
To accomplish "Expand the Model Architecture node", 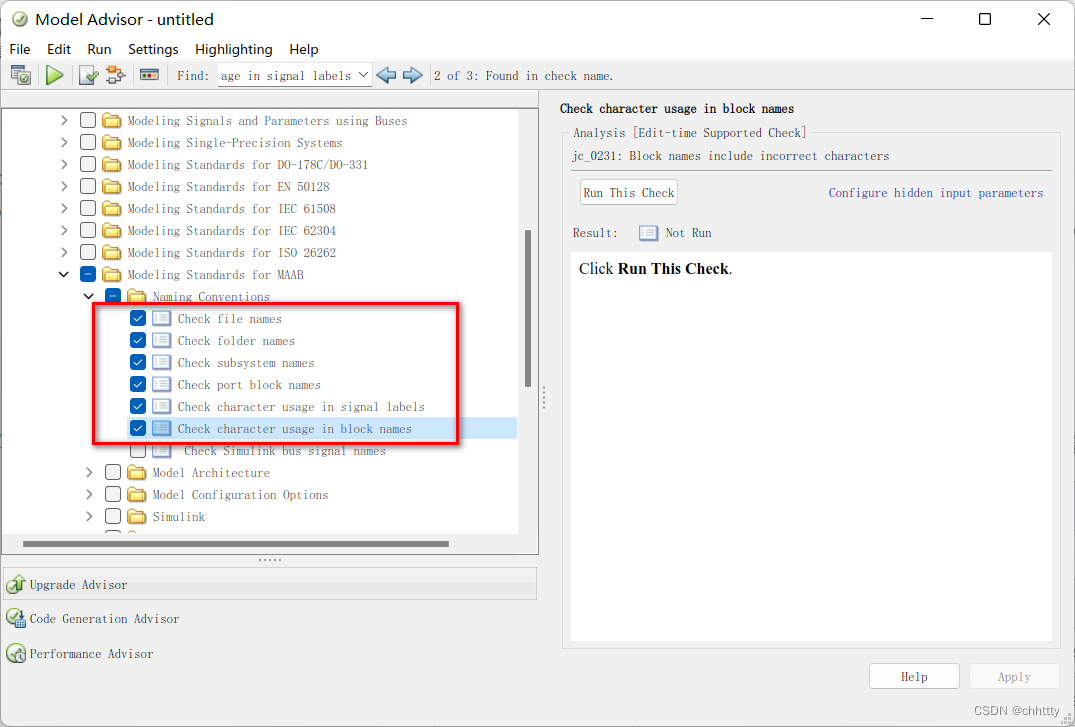I will tap(89, 473).
